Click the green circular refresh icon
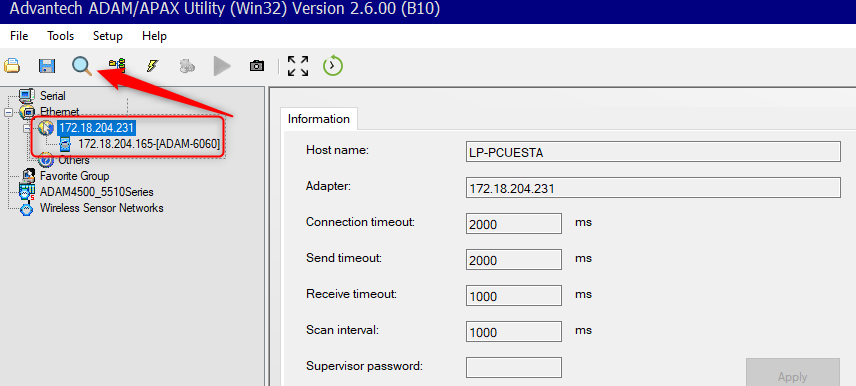The width and height of the screenshot is (856, 386). click(x=332, y=66)
